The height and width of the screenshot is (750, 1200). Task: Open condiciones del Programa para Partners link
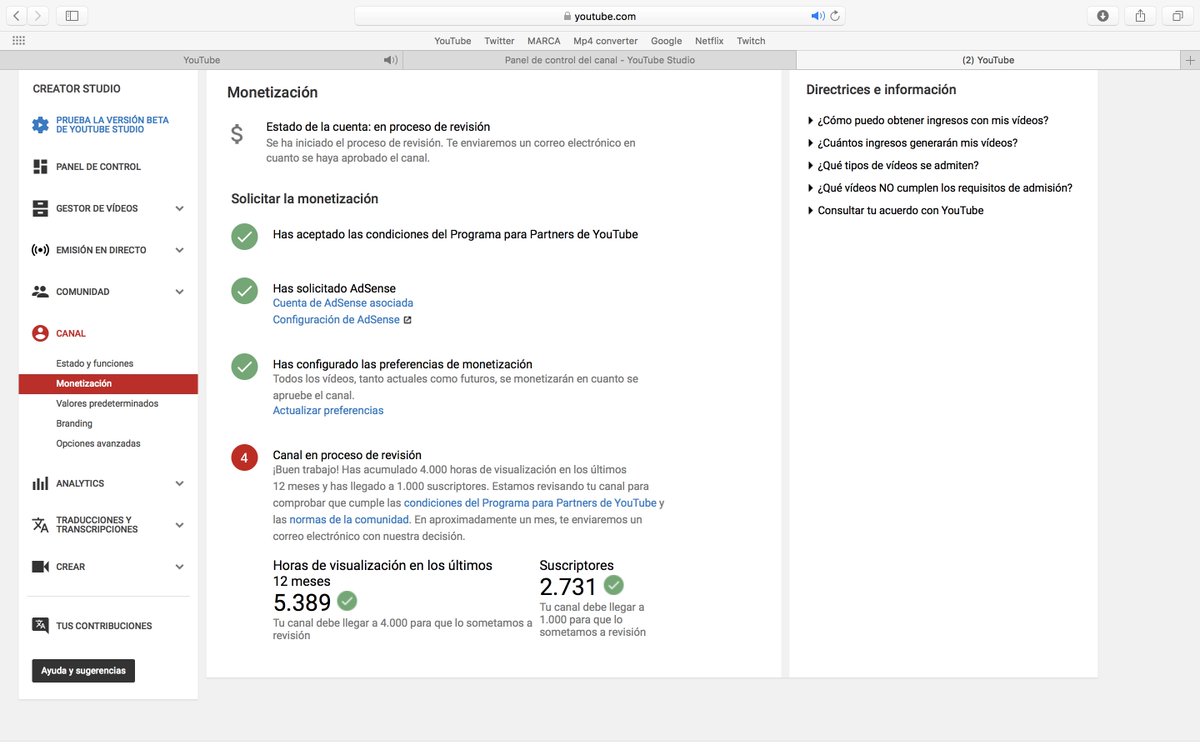(x=530, y=503)
